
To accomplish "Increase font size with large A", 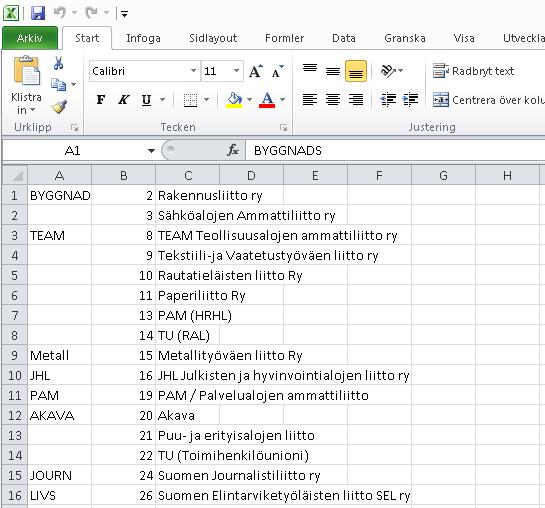I will 256,71.
